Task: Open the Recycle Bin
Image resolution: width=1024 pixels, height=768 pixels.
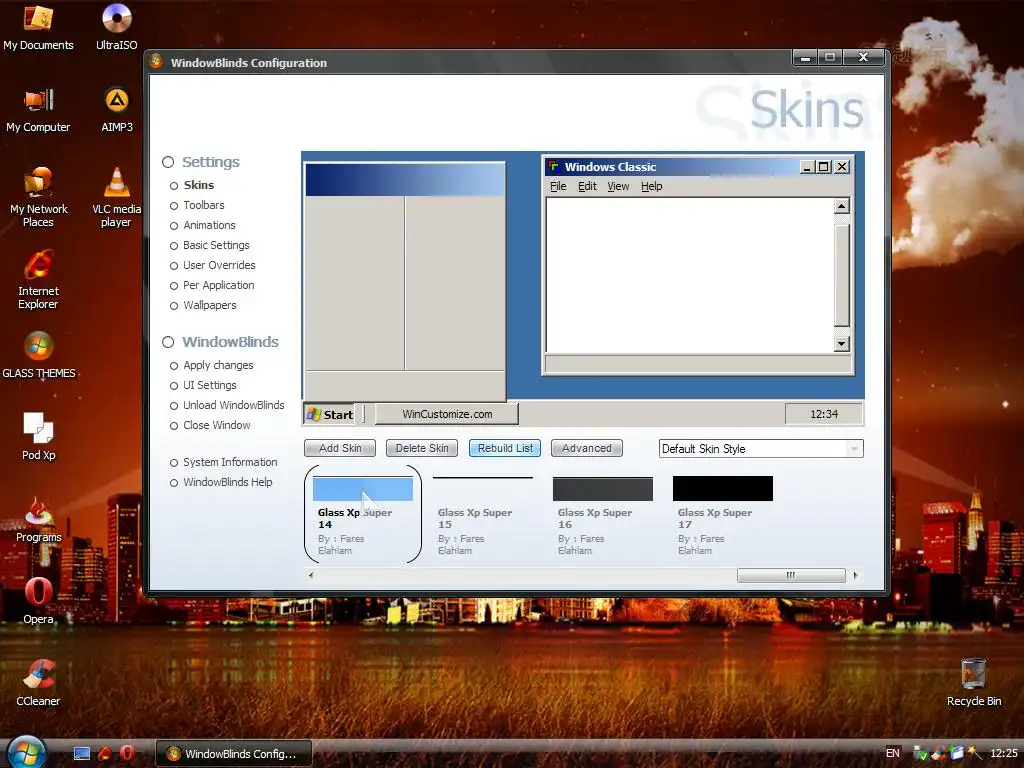Action: point(974,683)
